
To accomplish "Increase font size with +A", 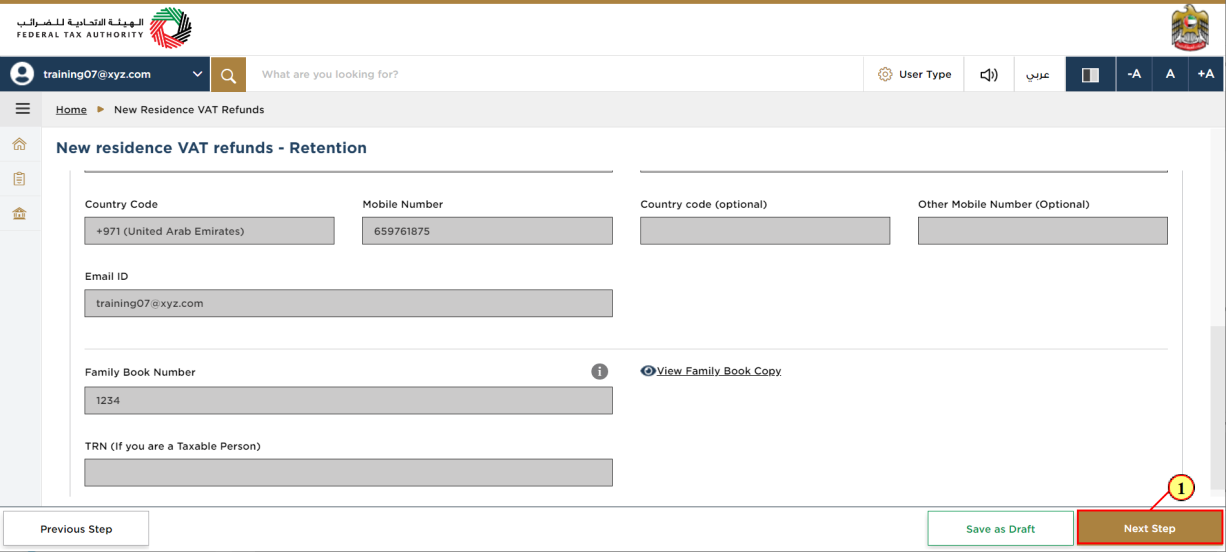I will pos(1206,74).
